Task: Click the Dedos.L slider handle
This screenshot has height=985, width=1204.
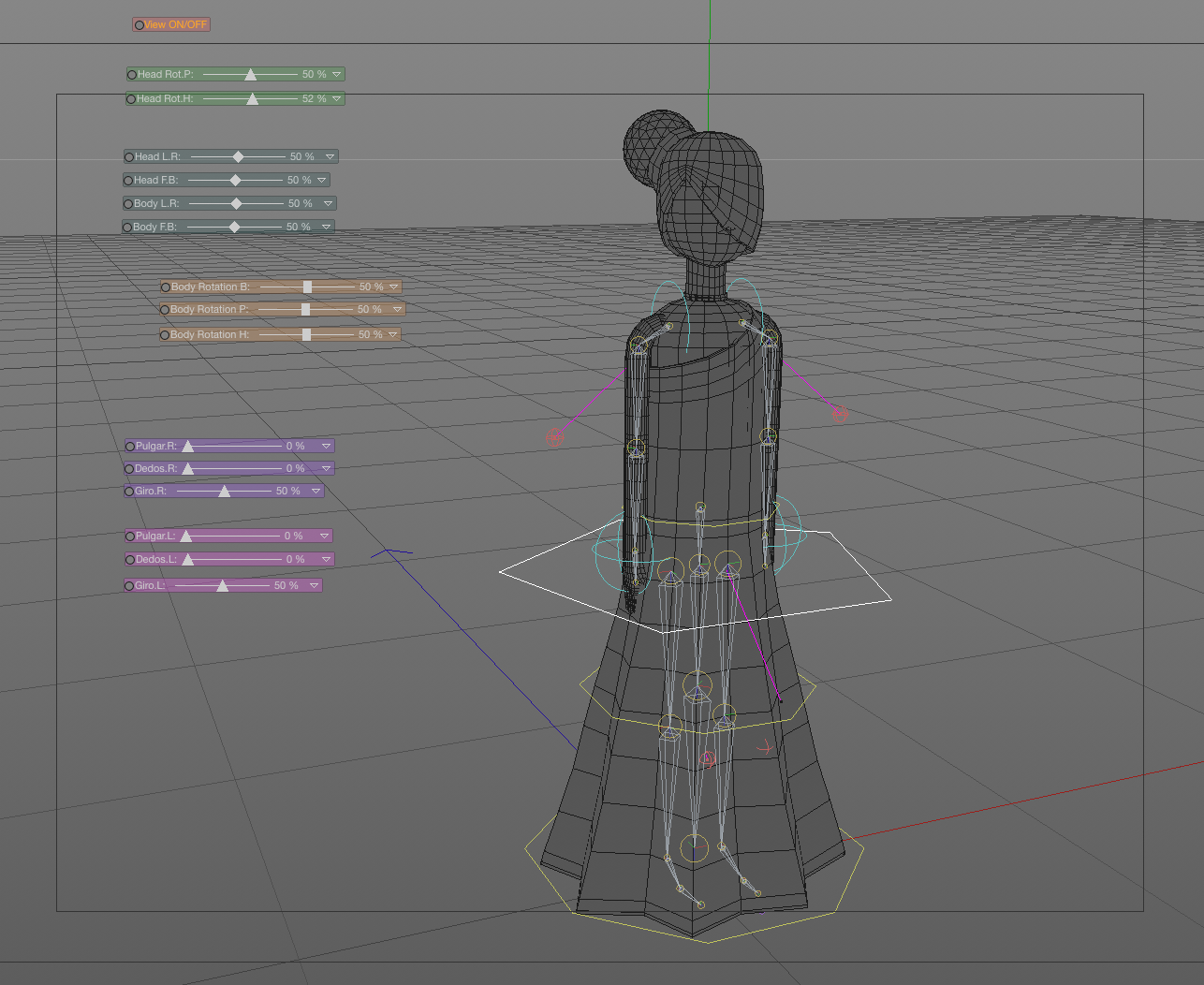Action: (x=188, y=559)
